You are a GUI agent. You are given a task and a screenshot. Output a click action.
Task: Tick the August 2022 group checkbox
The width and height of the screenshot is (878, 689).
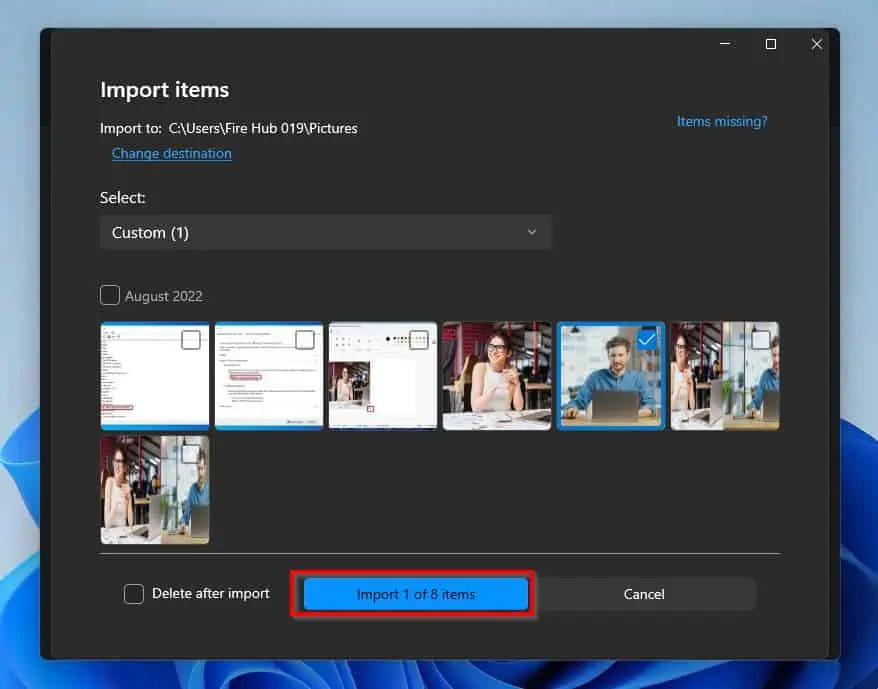point(110,295)
